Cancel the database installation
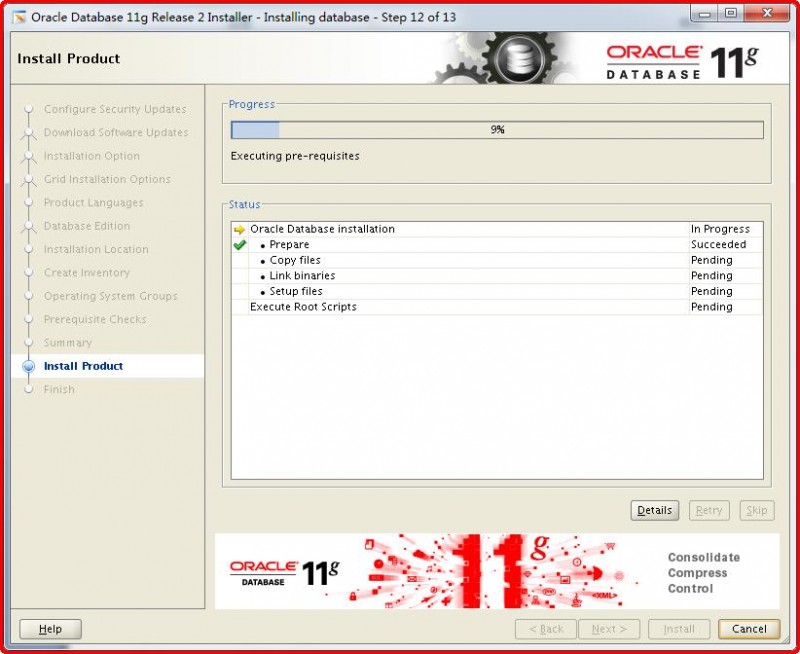The height and width of the screenshot is (654, 800). point(749,629)
